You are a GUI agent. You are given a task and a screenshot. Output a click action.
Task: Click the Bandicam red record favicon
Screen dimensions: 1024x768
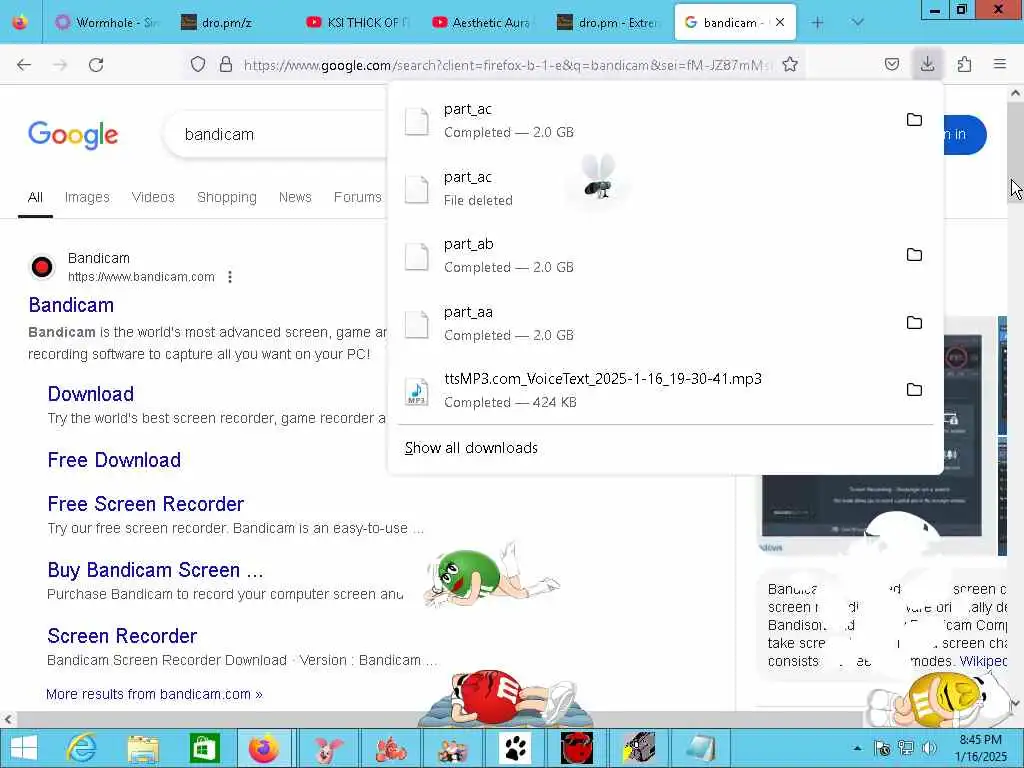42,267
